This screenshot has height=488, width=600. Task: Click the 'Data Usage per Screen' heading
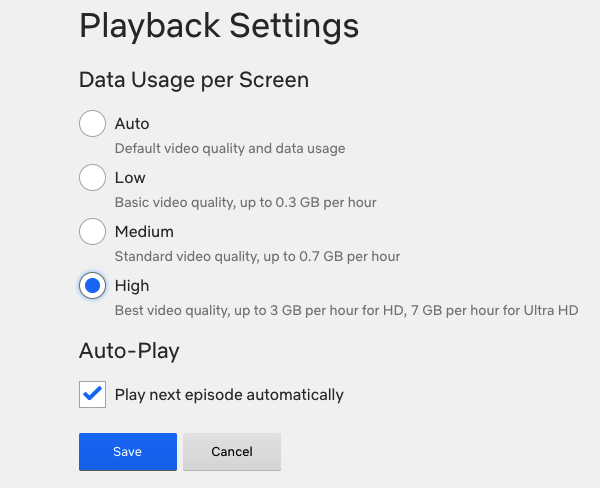pyautogui.click(x=193, y=79)
